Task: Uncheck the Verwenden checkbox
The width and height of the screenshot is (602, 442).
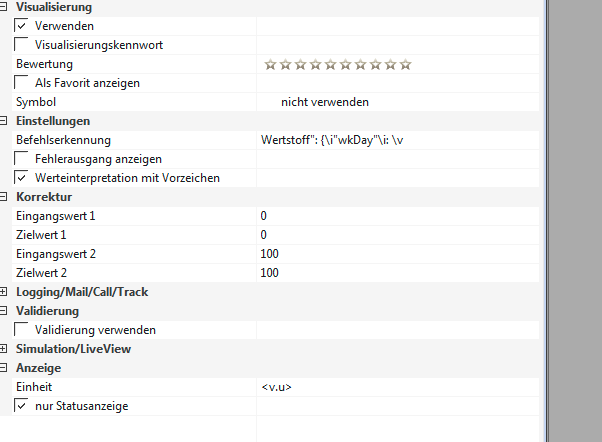Action: click(22, 25)
